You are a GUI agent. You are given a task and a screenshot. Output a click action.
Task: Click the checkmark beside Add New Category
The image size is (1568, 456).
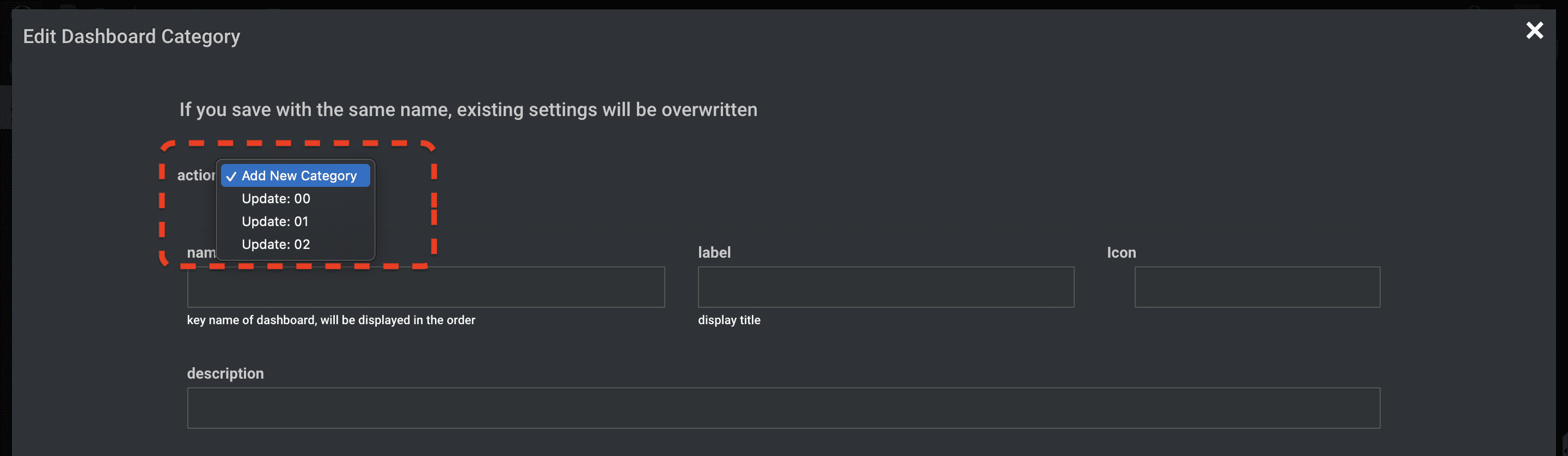point(231,177)
